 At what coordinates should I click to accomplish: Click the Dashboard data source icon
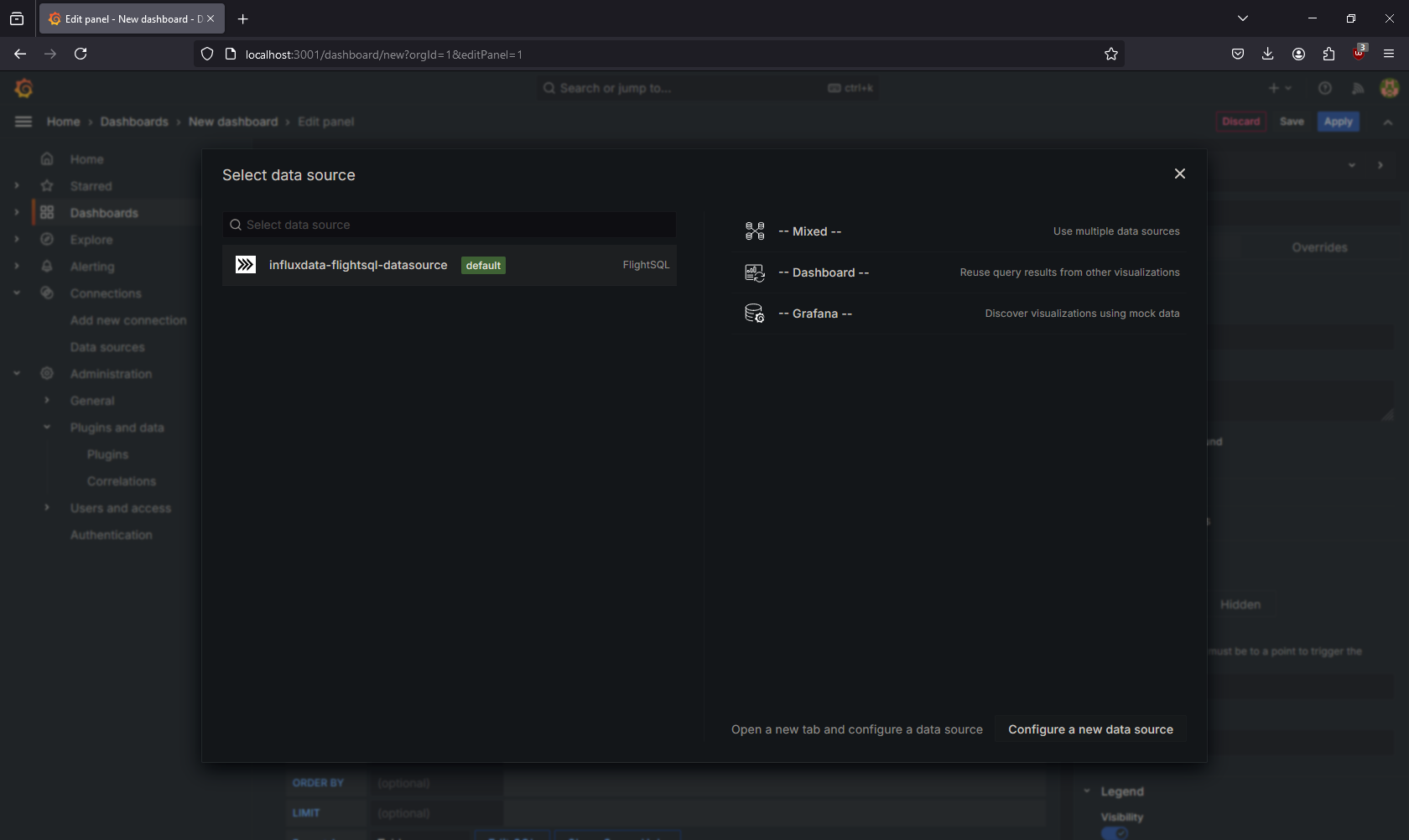point(754,272)
